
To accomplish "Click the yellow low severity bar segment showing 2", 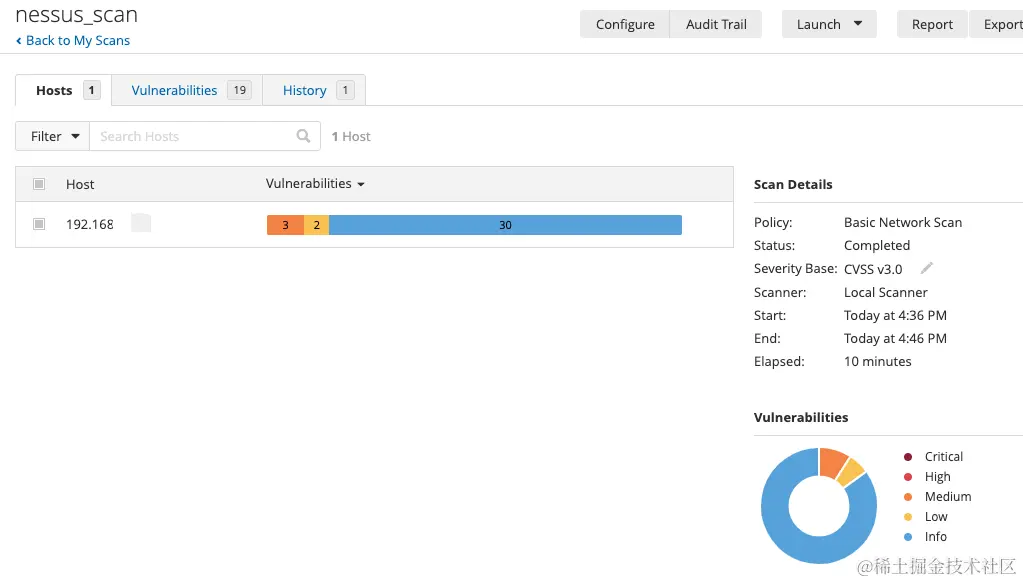I will pos(316,225).
